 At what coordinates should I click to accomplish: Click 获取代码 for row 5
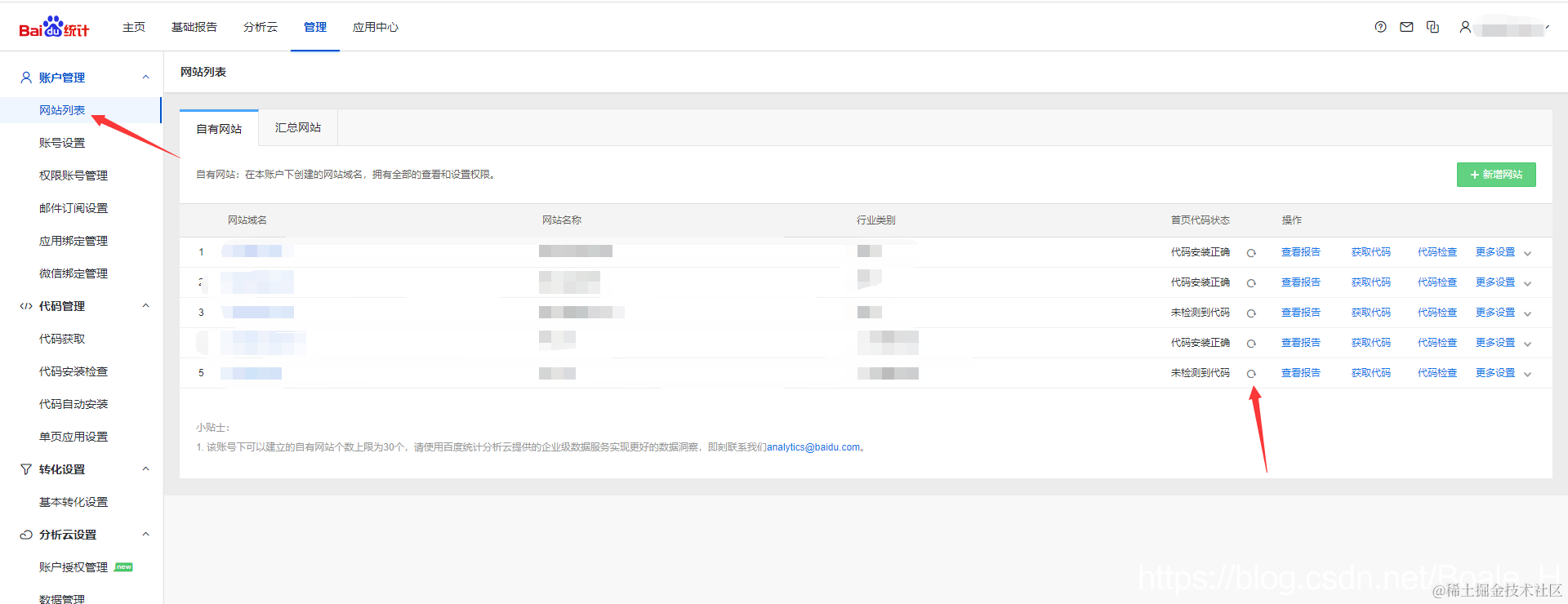1371,373
